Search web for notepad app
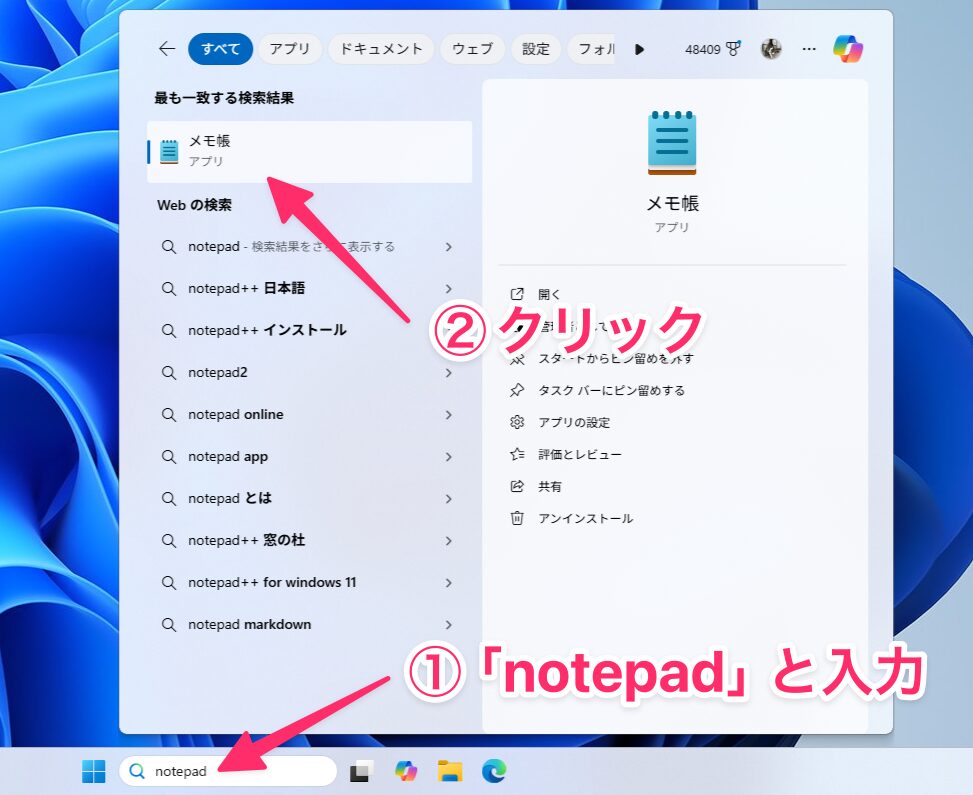The image size is (973, 795). point(228,456)
